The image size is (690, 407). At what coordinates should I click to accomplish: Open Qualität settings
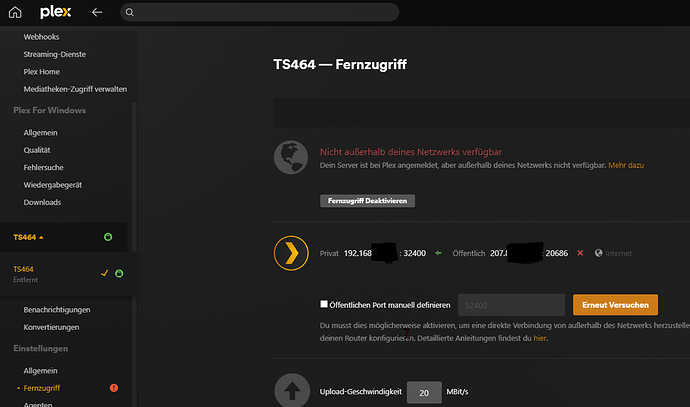tap(37, 150)
